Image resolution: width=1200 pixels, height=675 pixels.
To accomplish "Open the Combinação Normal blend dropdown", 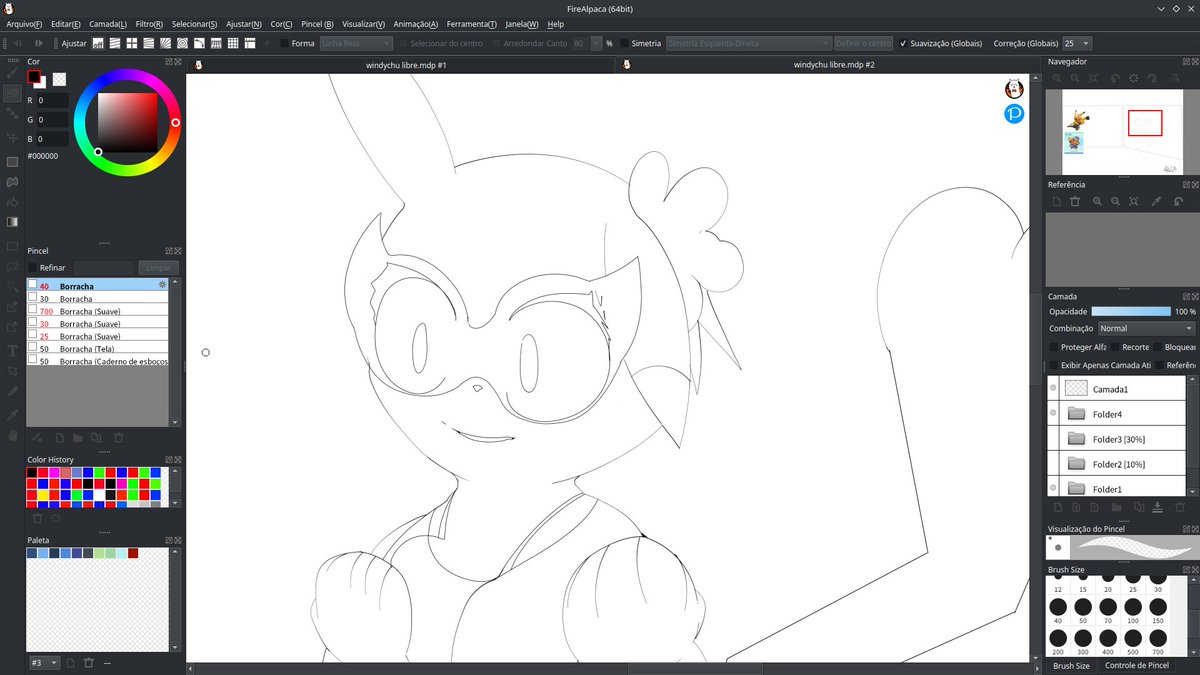I will 1146,328.
